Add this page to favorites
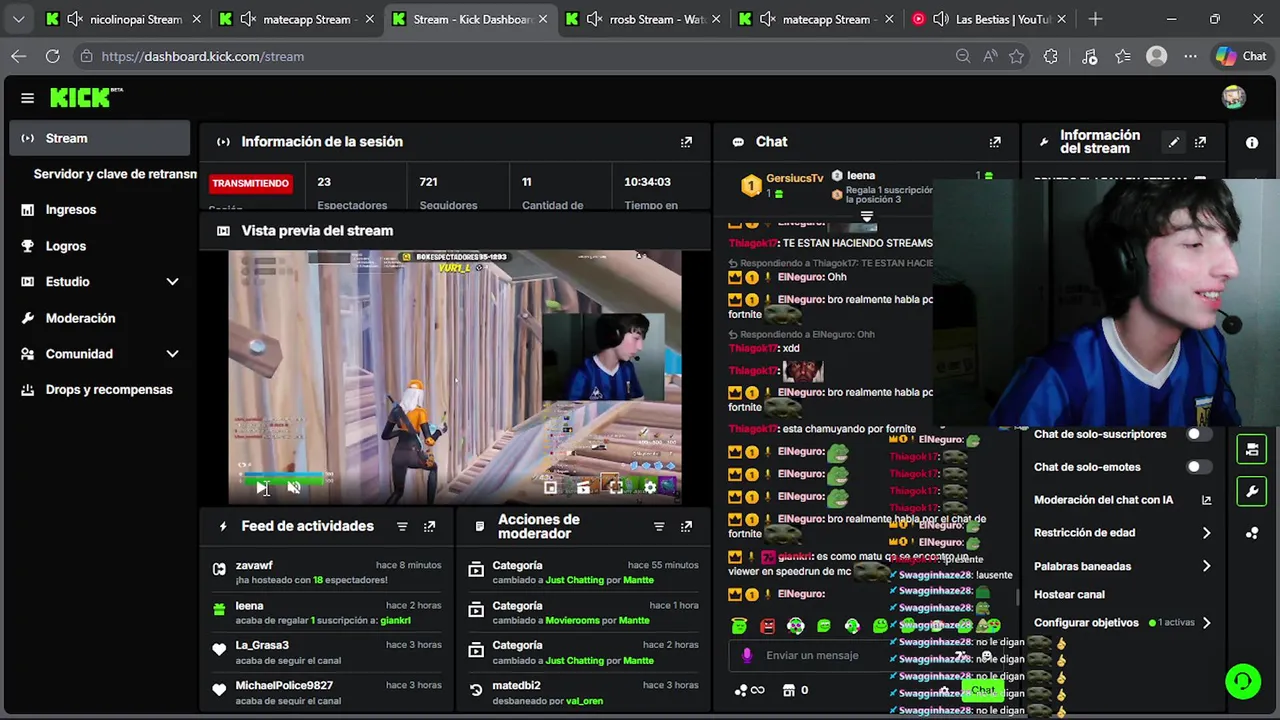Image resolution: width=1280 pixels, height=720 pixels. pos(1017,56)
